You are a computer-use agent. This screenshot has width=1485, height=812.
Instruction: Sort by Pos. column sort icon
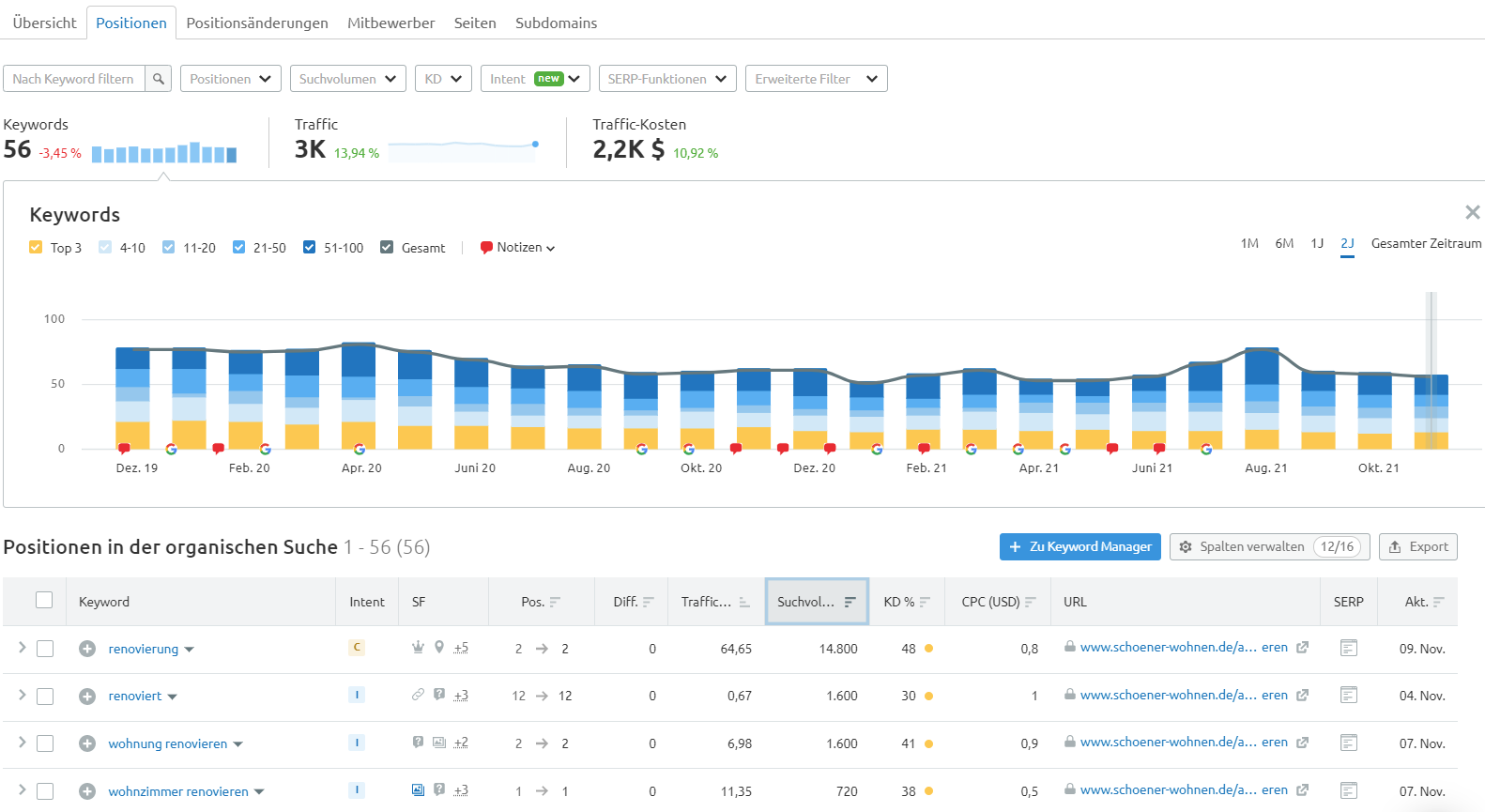pos(555,603)
